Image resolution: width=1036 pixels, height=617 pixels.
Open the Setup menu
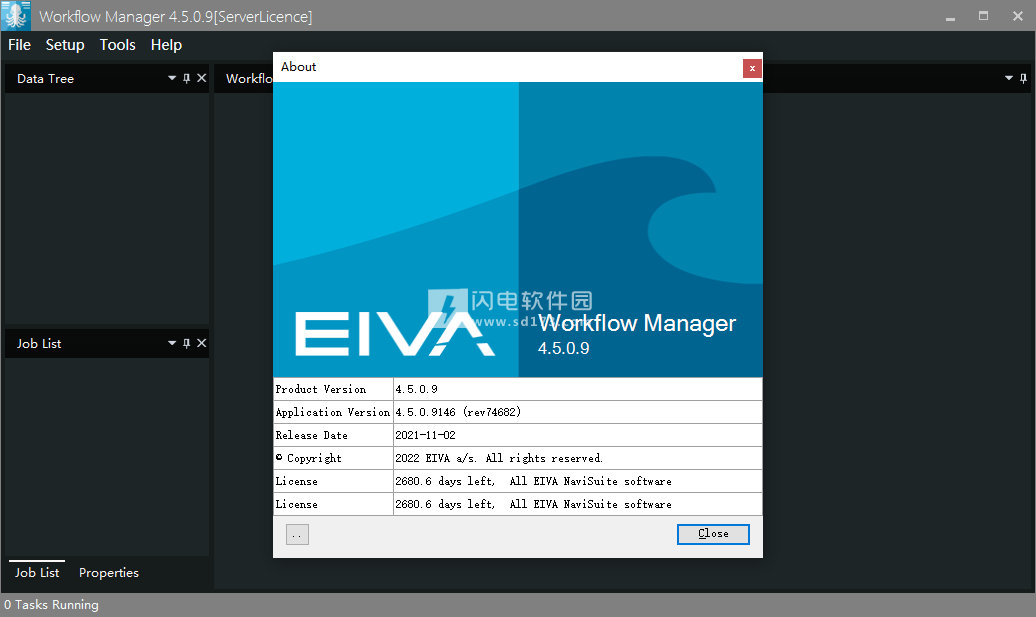[x=65, y=45]
